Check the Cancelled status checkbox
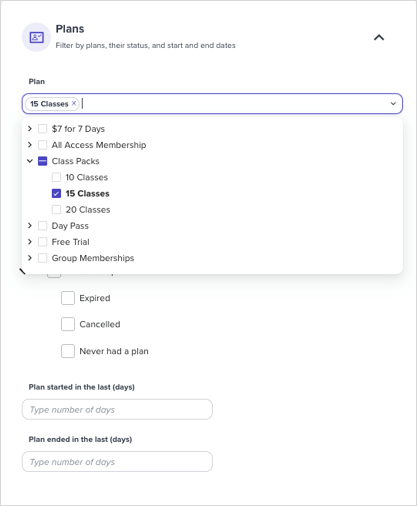 pyautogui.click(x=68, y=324)
